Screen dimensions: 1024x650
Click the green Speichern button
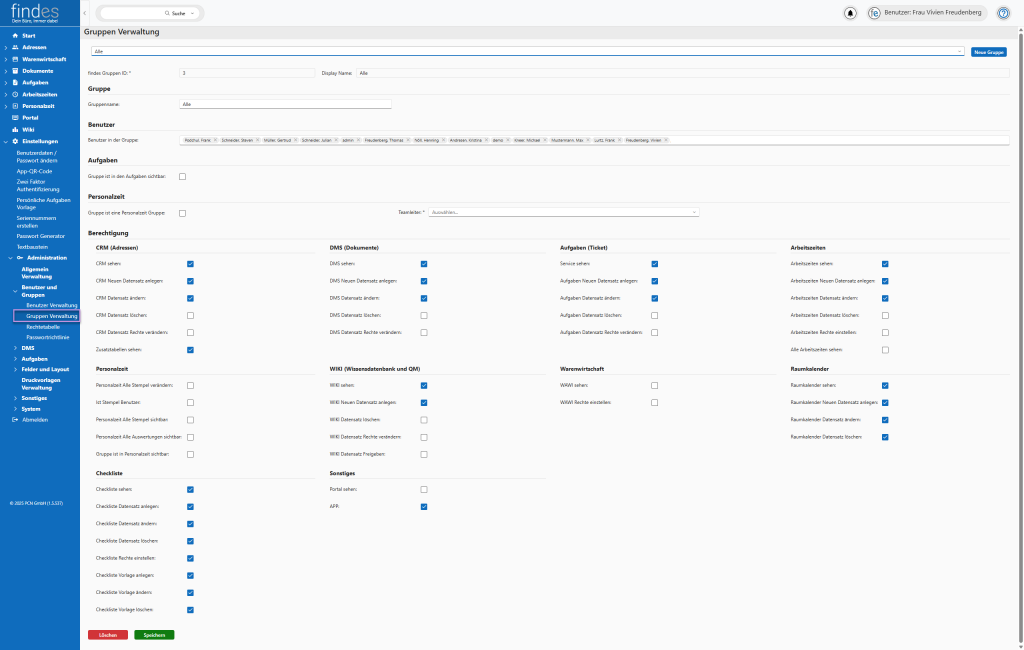154,635
